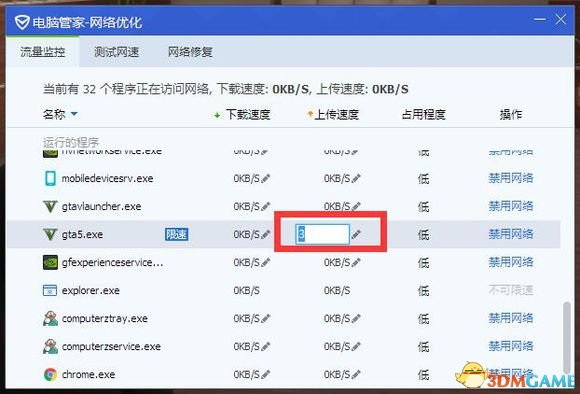Screen dimensions: 580x394
Task: Click 禁用网络 for gfexperienceservice
Action: 511,262
